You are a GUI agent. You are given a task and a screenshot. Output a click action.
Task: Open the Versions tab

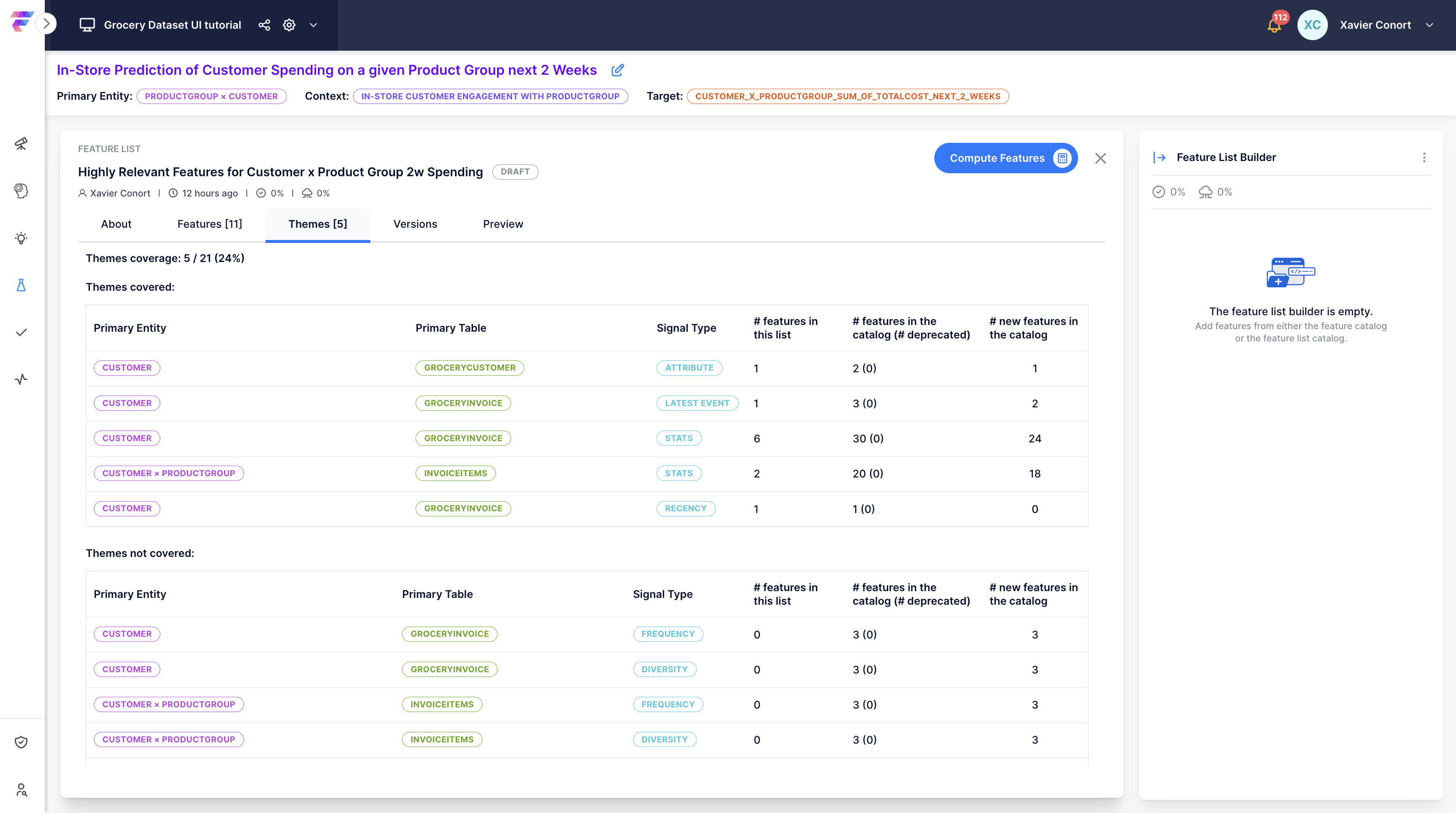[x=415, y=224]
